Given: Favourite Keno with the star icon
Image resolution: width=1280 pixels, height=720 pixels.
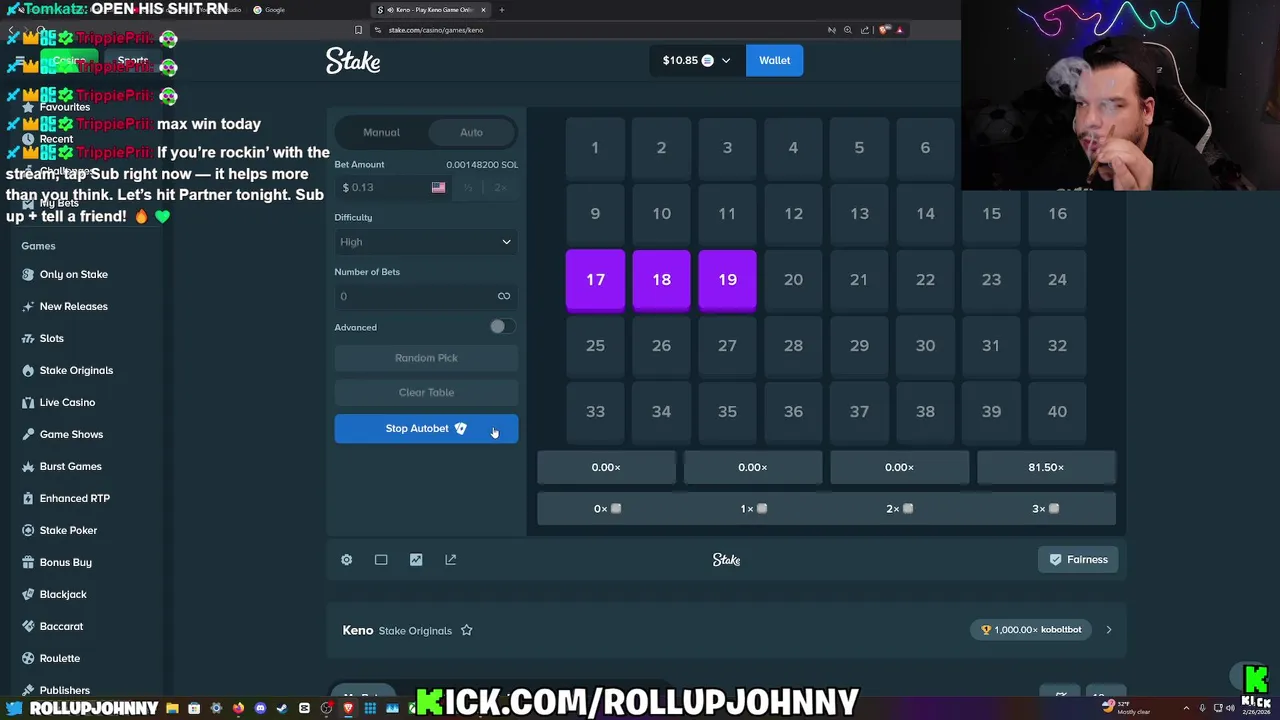Looking at the screenshot, I should 466,631.
